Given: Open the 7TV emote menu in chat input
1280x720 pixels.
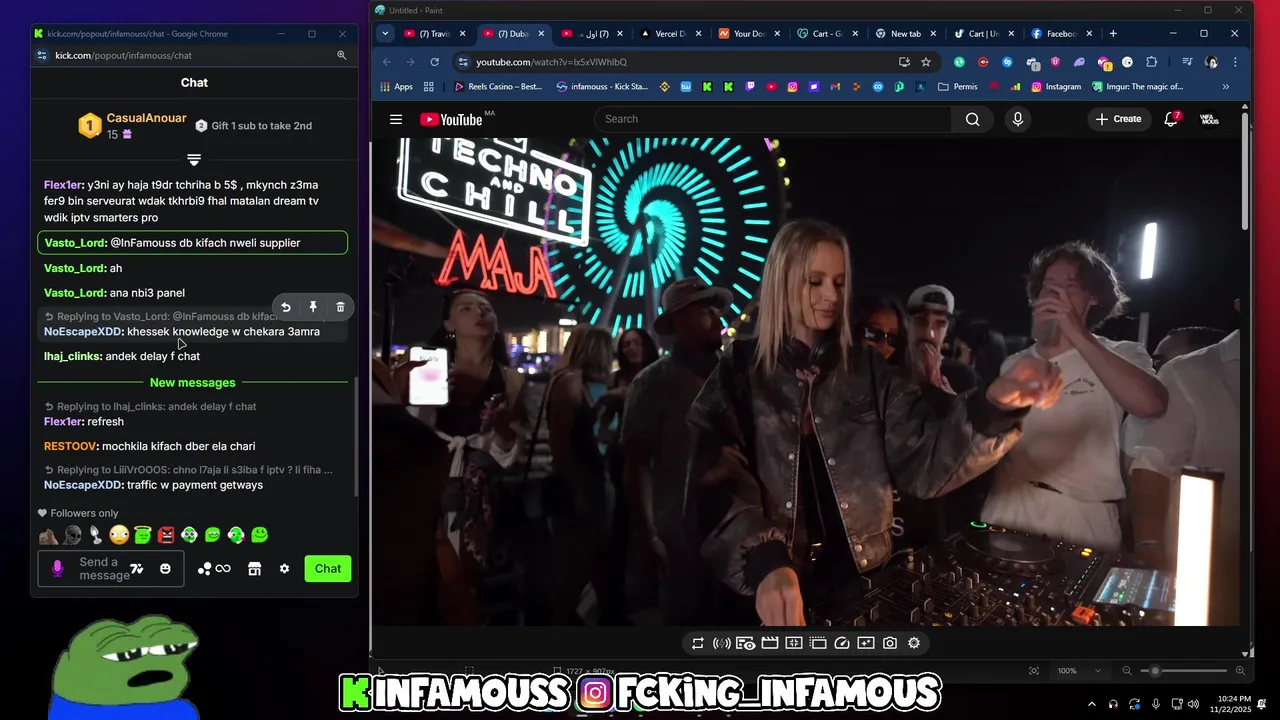Looking at the screenshot, I should [137, 568].
